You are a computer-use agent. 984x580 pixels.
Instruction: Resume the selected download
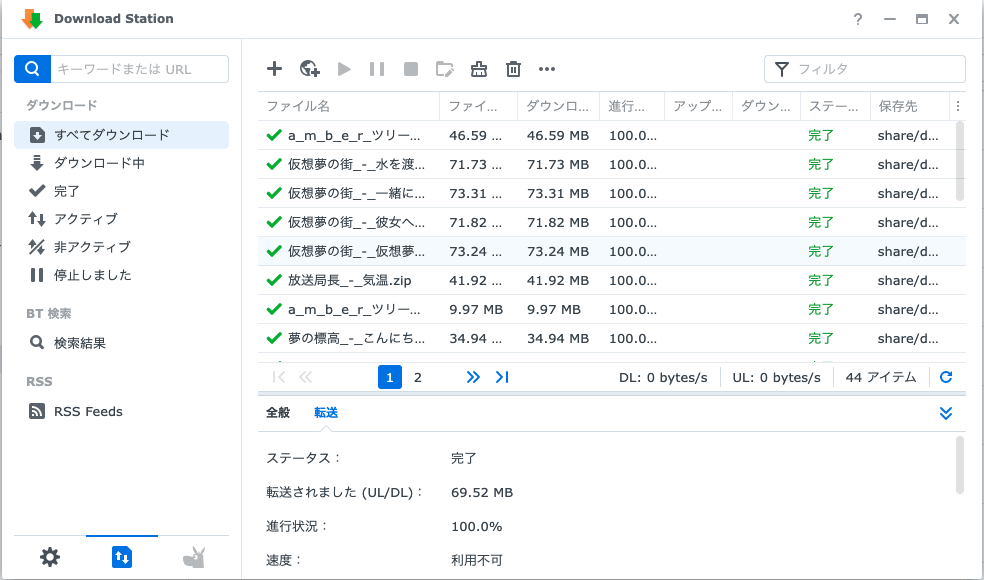click(344, 69)
